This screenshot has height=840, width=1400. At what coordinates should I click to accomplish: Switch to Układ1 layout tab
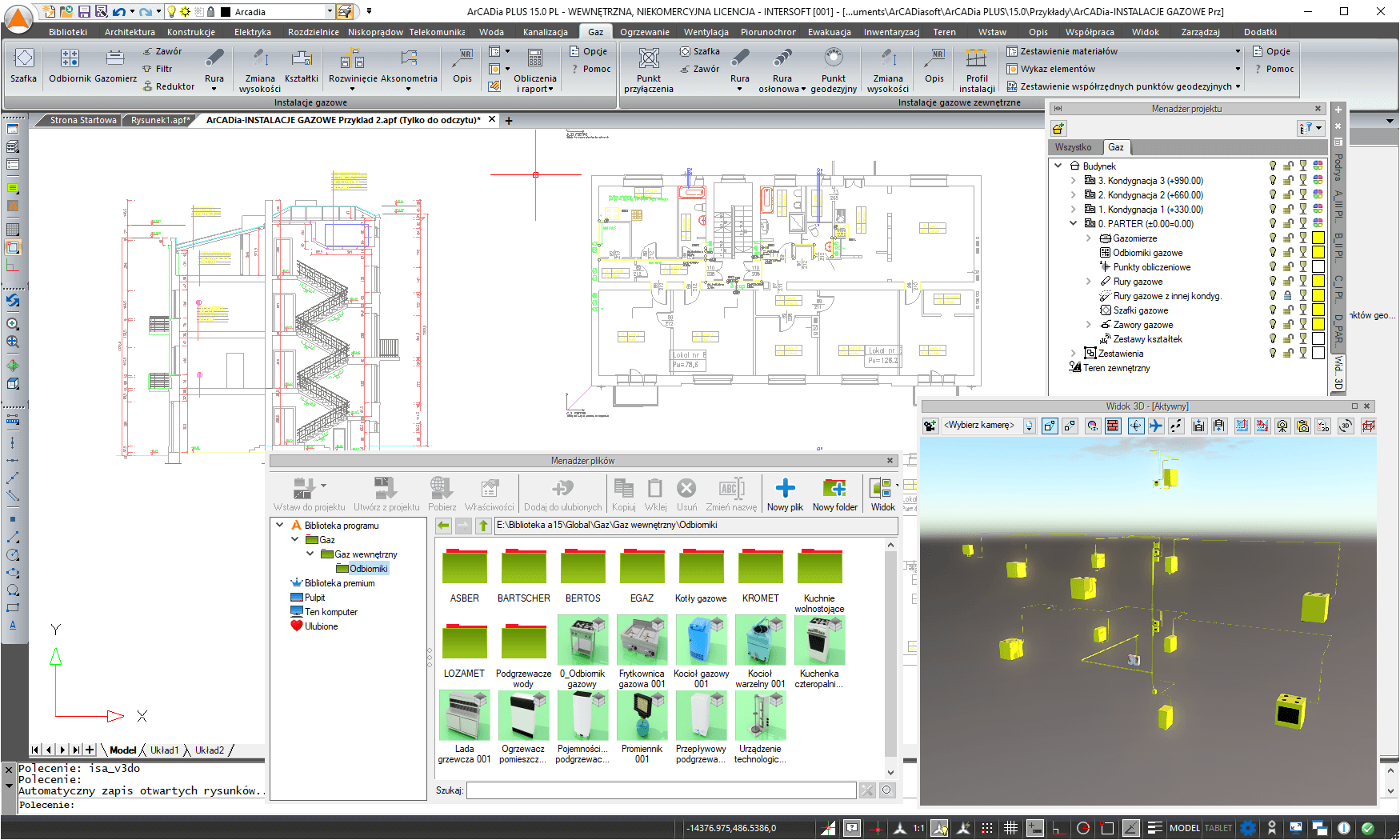pos(164,750)
